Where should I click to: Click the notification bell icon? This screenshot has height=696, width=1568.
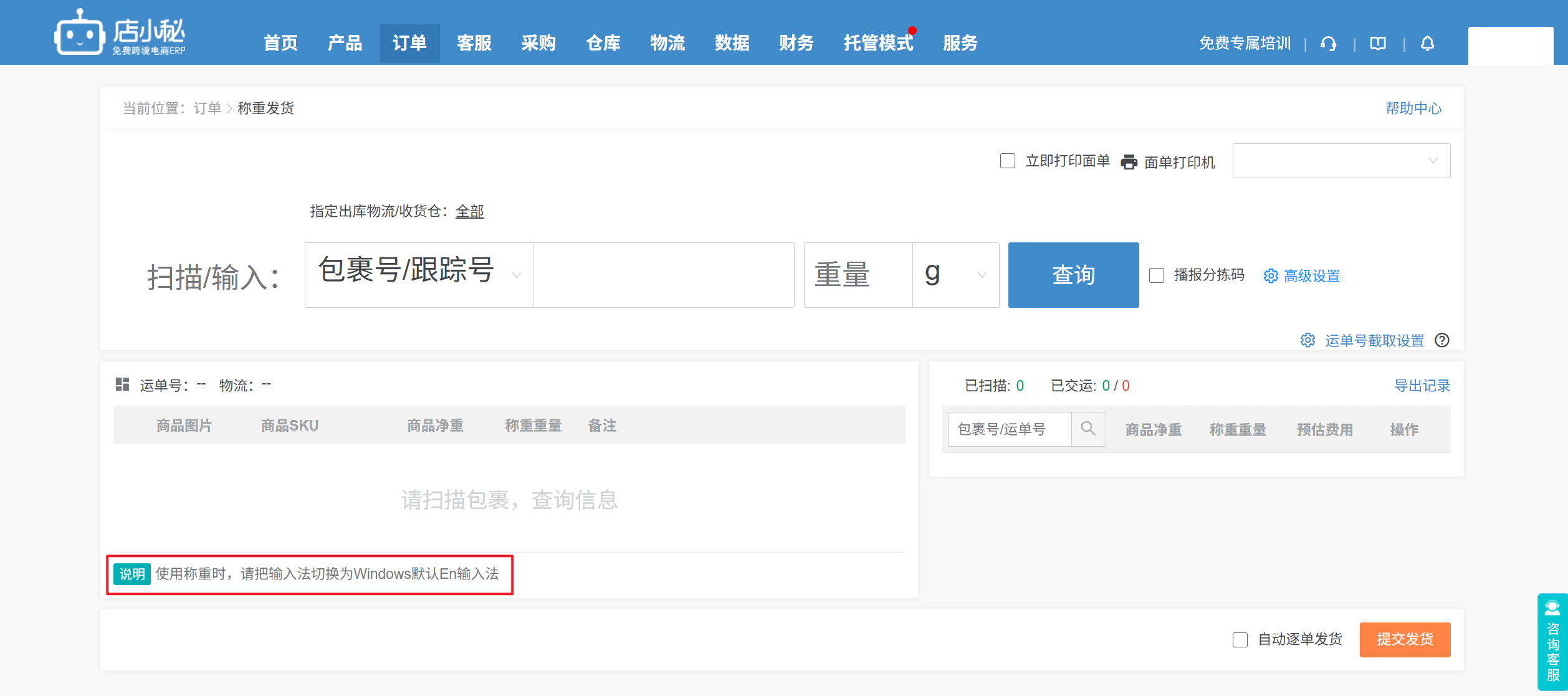pyautogui.click(x=1427, y=44)
